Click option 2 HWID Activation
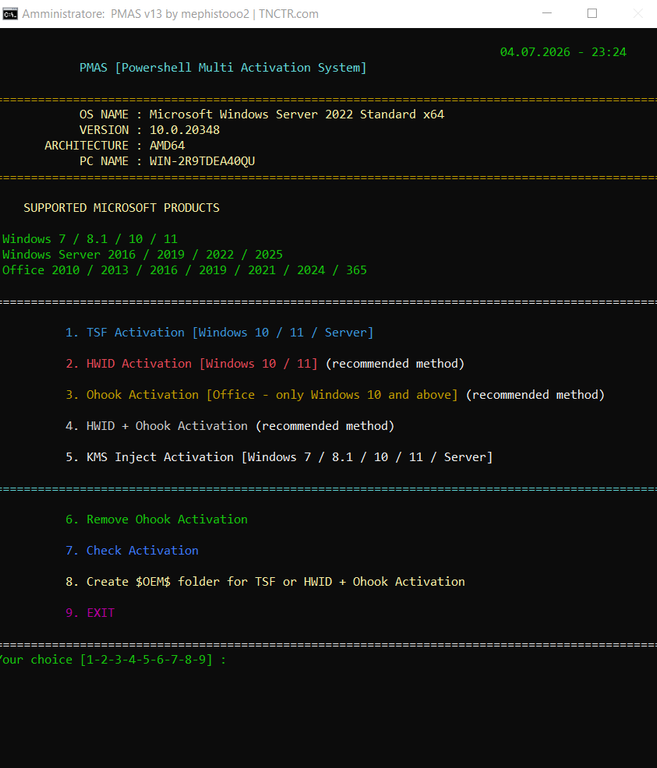 pos(265,363)
